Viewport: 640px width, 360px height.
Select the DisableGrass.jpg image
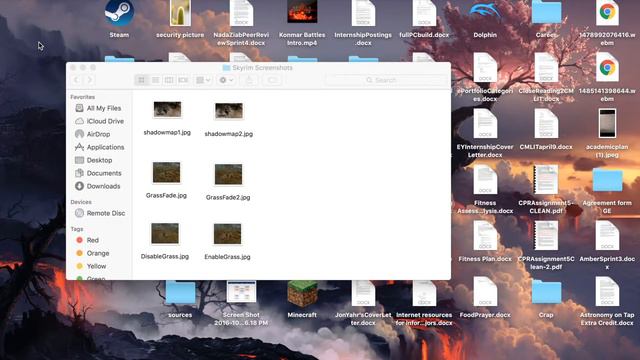165,233
